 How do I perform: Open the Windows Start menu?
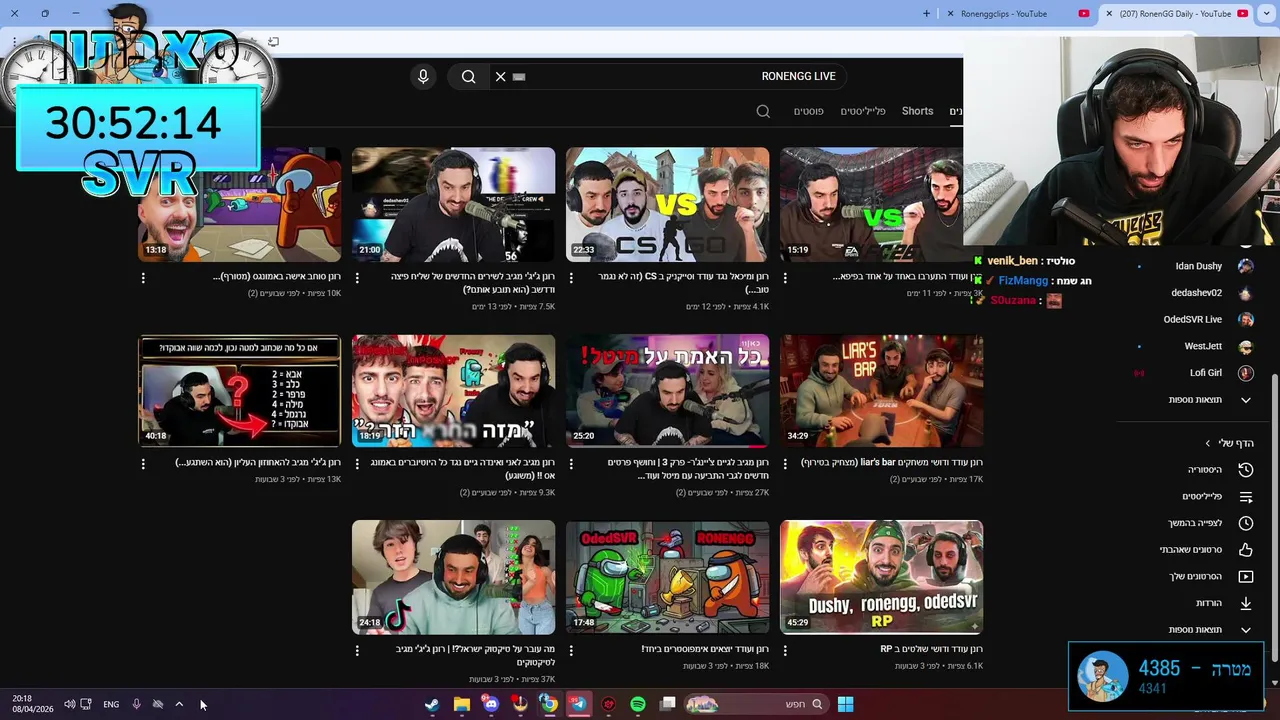tap(845, 704)
